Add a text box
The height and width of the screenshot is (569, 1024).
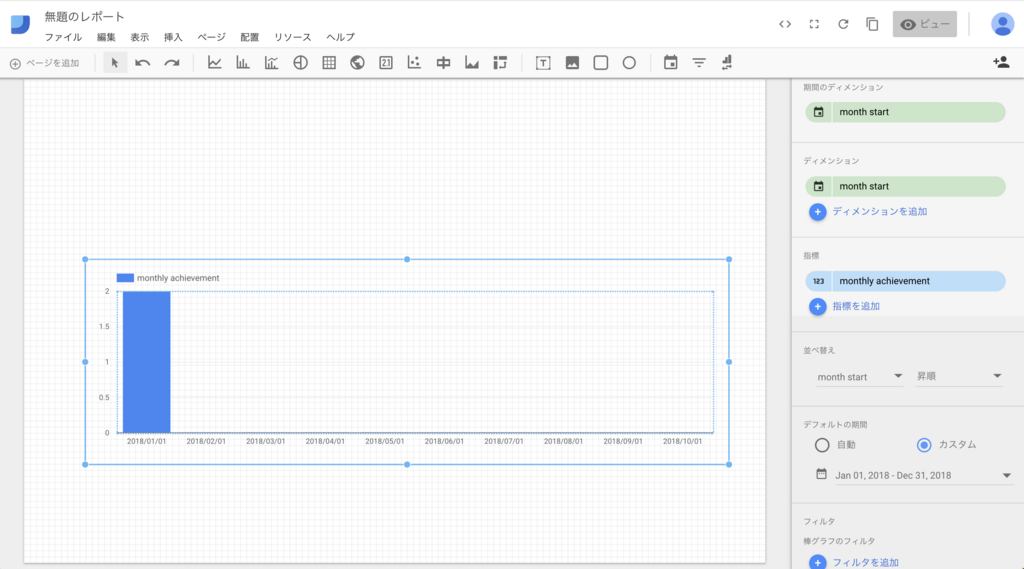tap(543, 63)
